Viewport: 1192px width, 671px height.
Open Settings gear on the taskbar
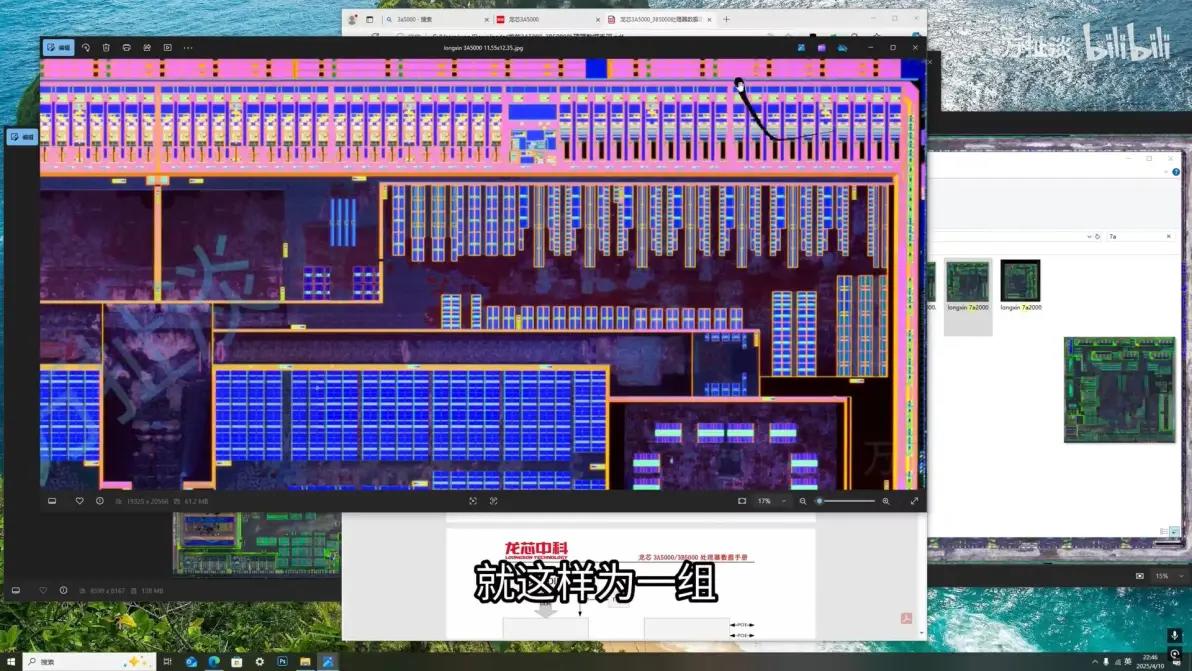(x=259, y=662)
